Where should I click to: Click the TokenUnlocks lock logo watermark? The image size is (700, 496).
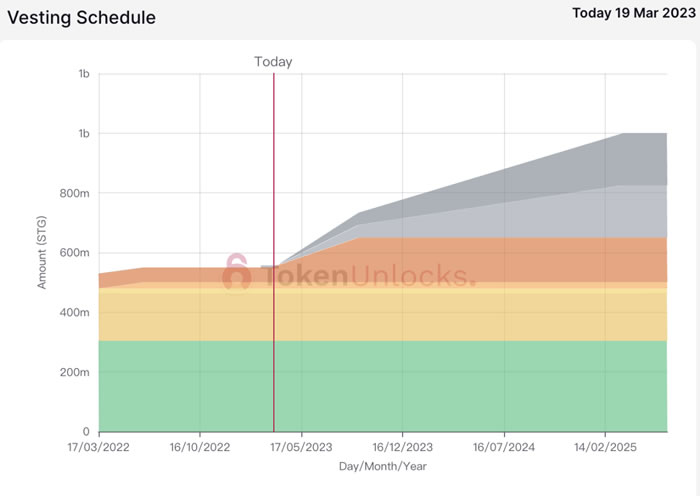coord(236,273)
